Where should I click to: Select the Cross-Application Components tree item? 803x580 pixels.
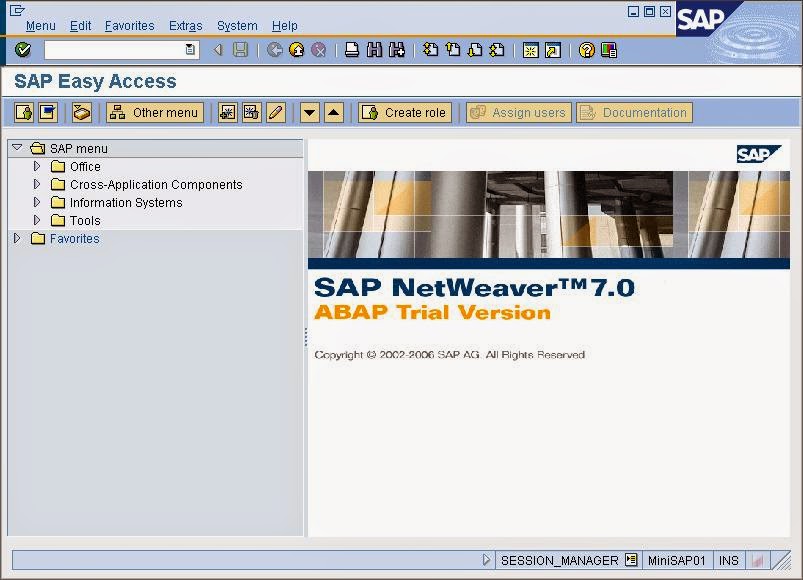[156, 184]
